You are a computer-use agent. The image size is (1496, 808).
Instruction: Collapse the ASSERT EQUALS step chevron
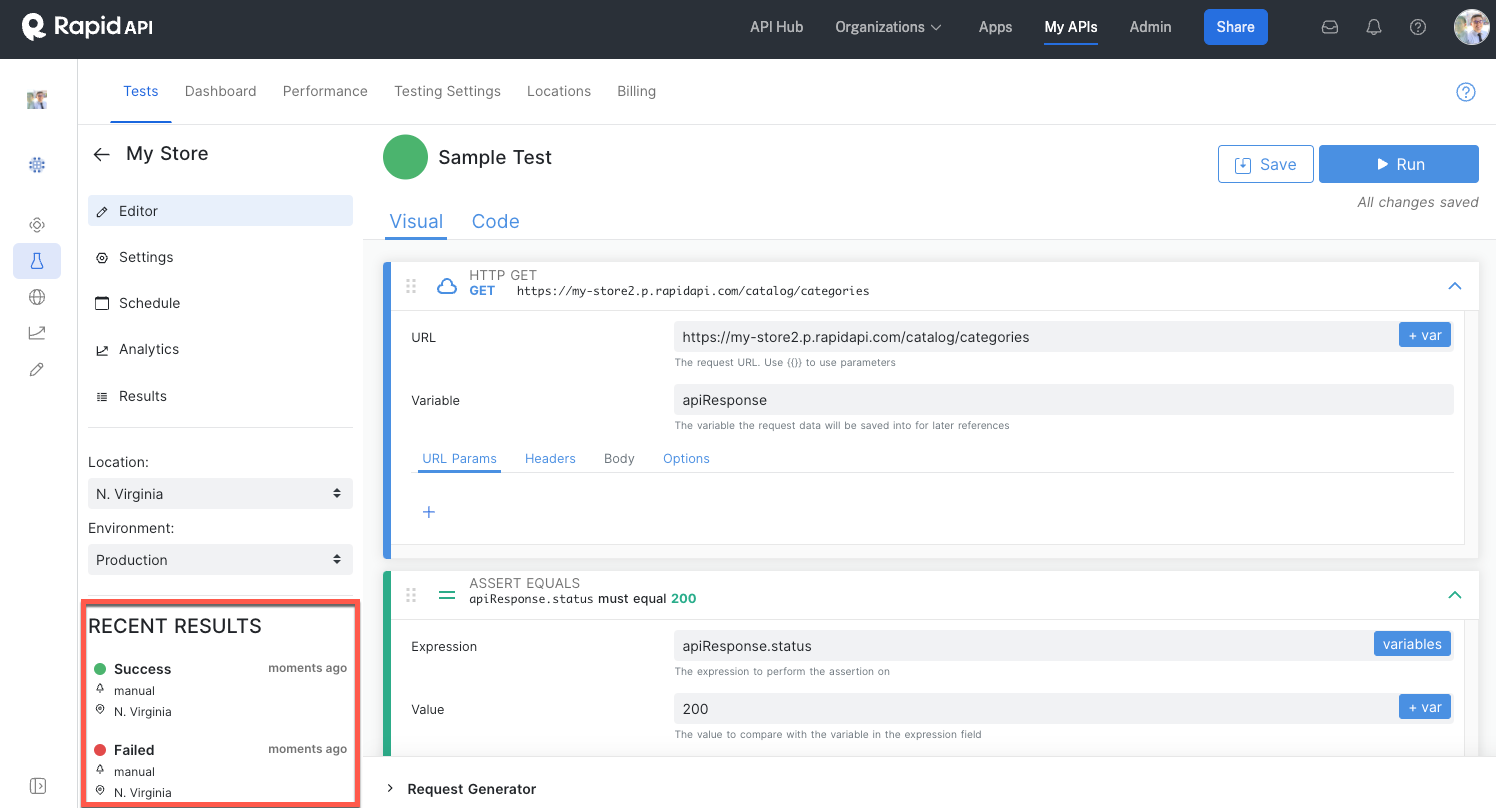[1455, 595]
